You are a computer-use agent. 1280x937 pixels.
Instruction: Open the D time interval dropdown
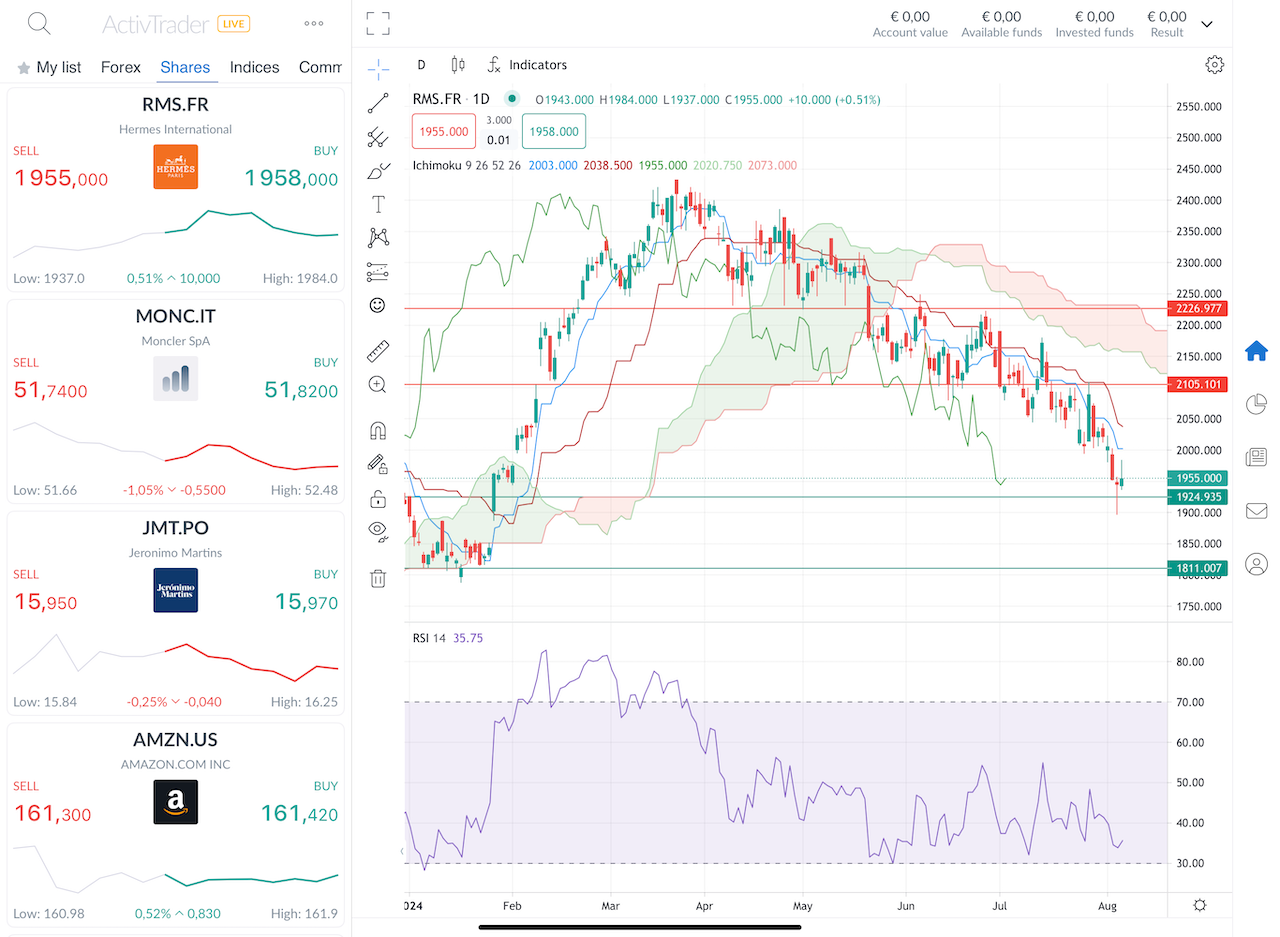421,65
